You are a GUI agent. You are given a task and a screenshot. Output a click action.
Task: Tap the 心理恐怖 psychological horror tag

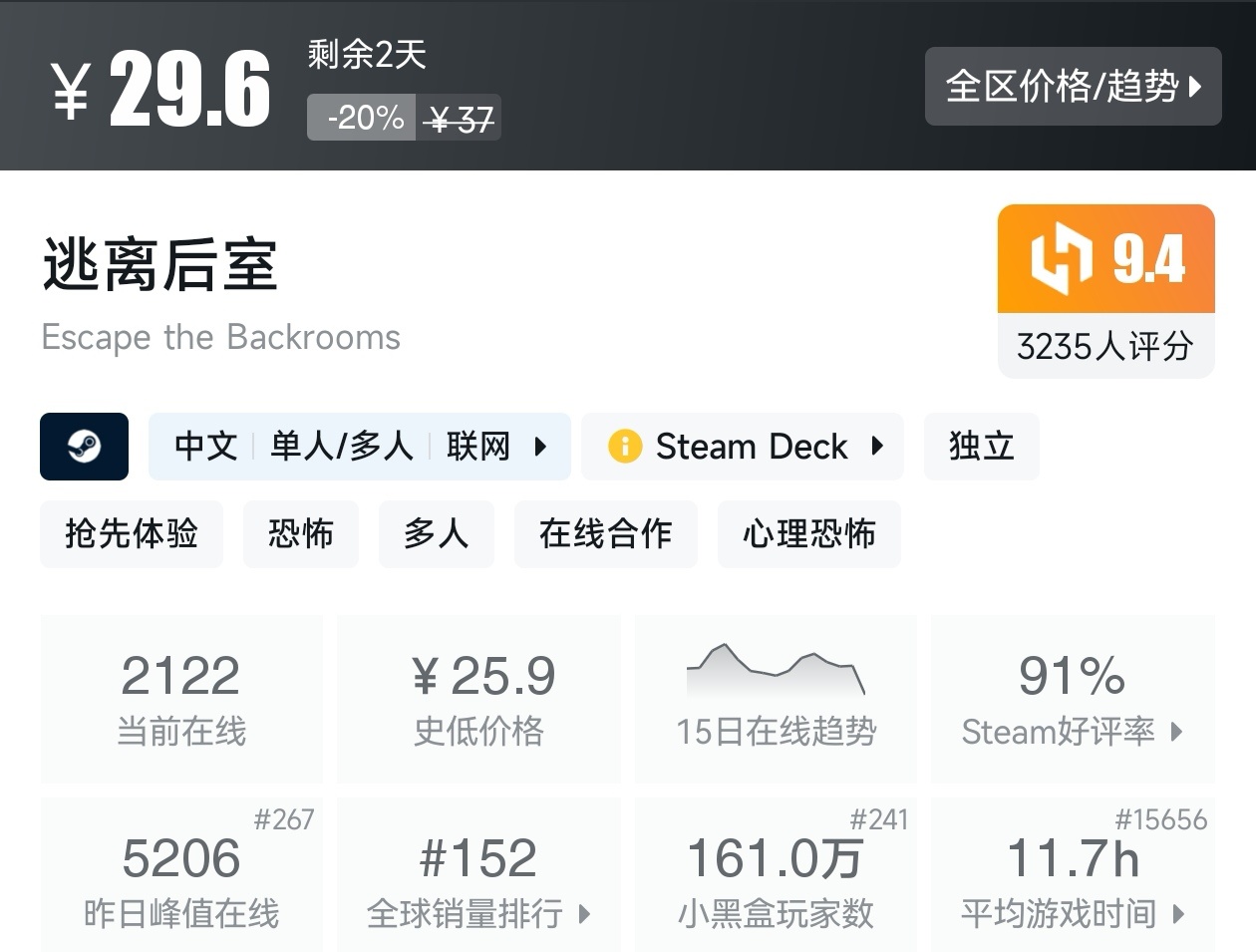(808, 534)
